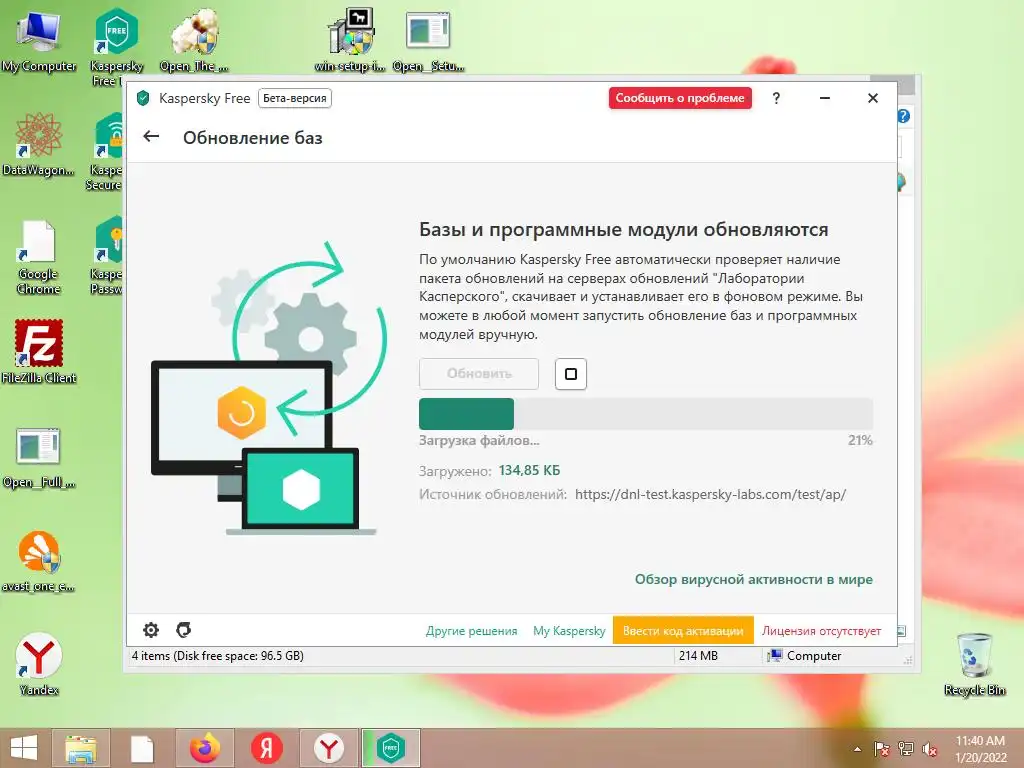Open help with the question mark button
The height and width of the screenshot is (768, 1024).
(x=776, y=98)
